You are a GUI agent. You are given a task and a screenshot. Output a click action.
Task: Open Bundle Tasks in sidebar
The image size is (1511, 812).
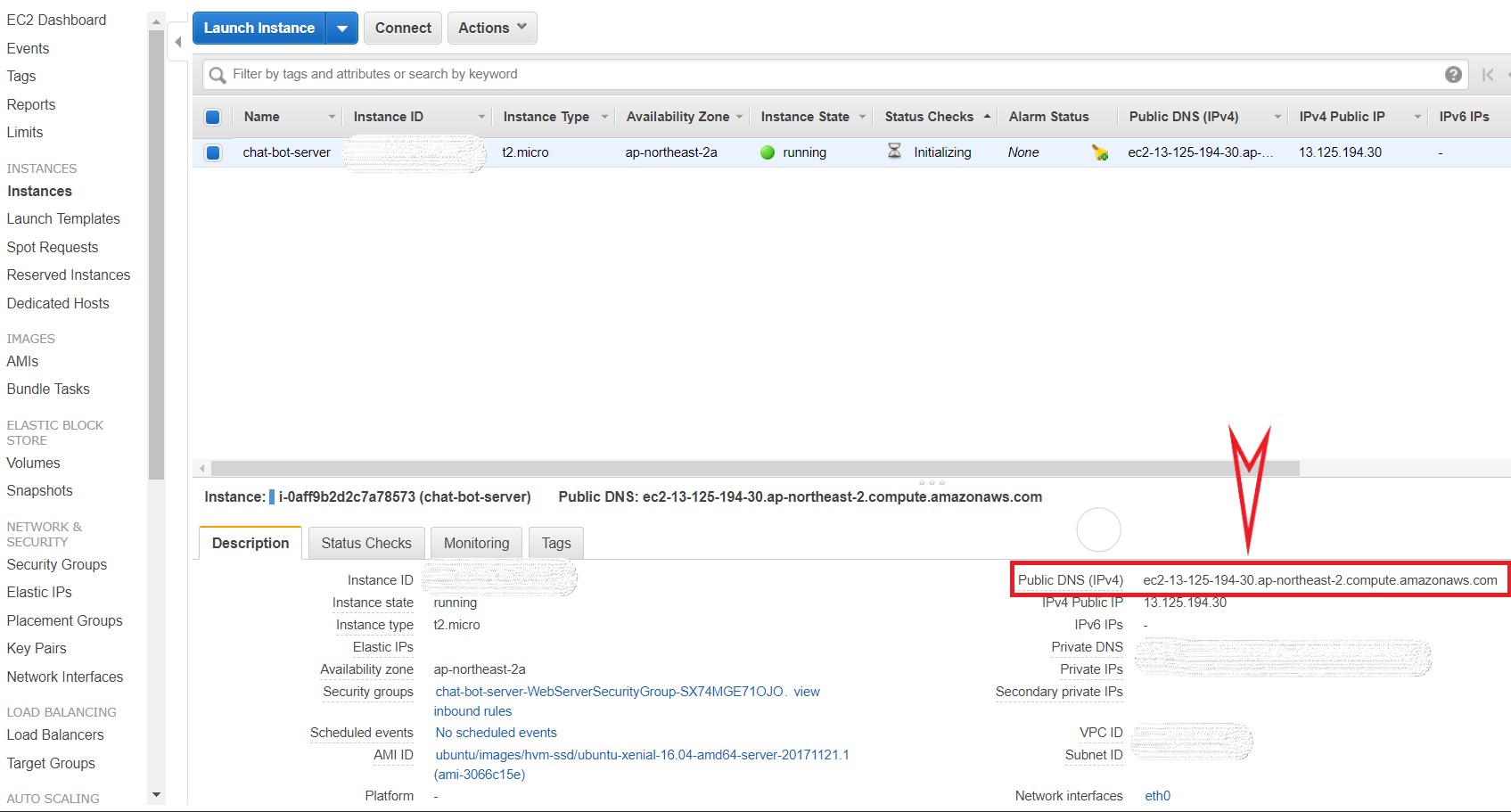pos(48,389)
